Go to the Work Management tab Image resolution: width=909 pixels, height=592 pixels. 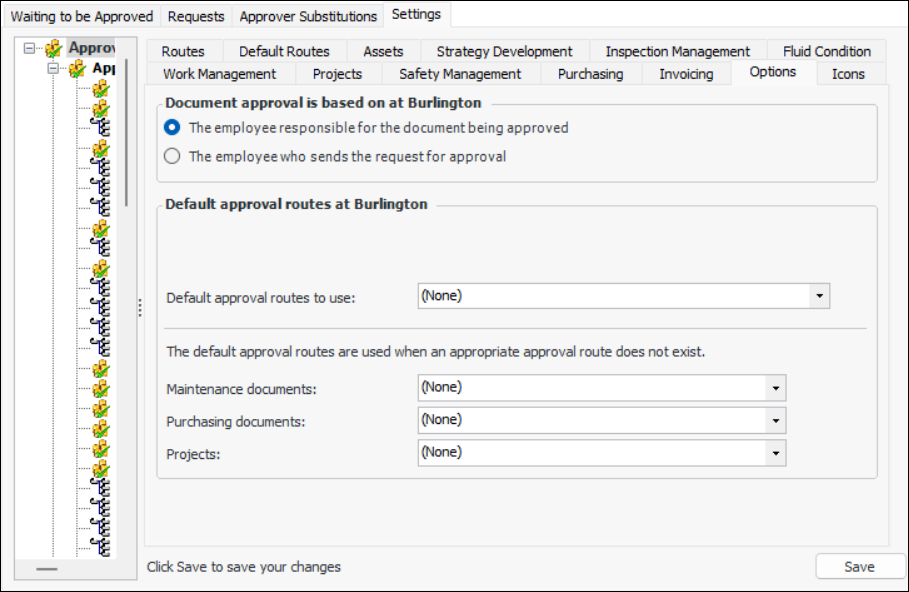tap(219, 74)
